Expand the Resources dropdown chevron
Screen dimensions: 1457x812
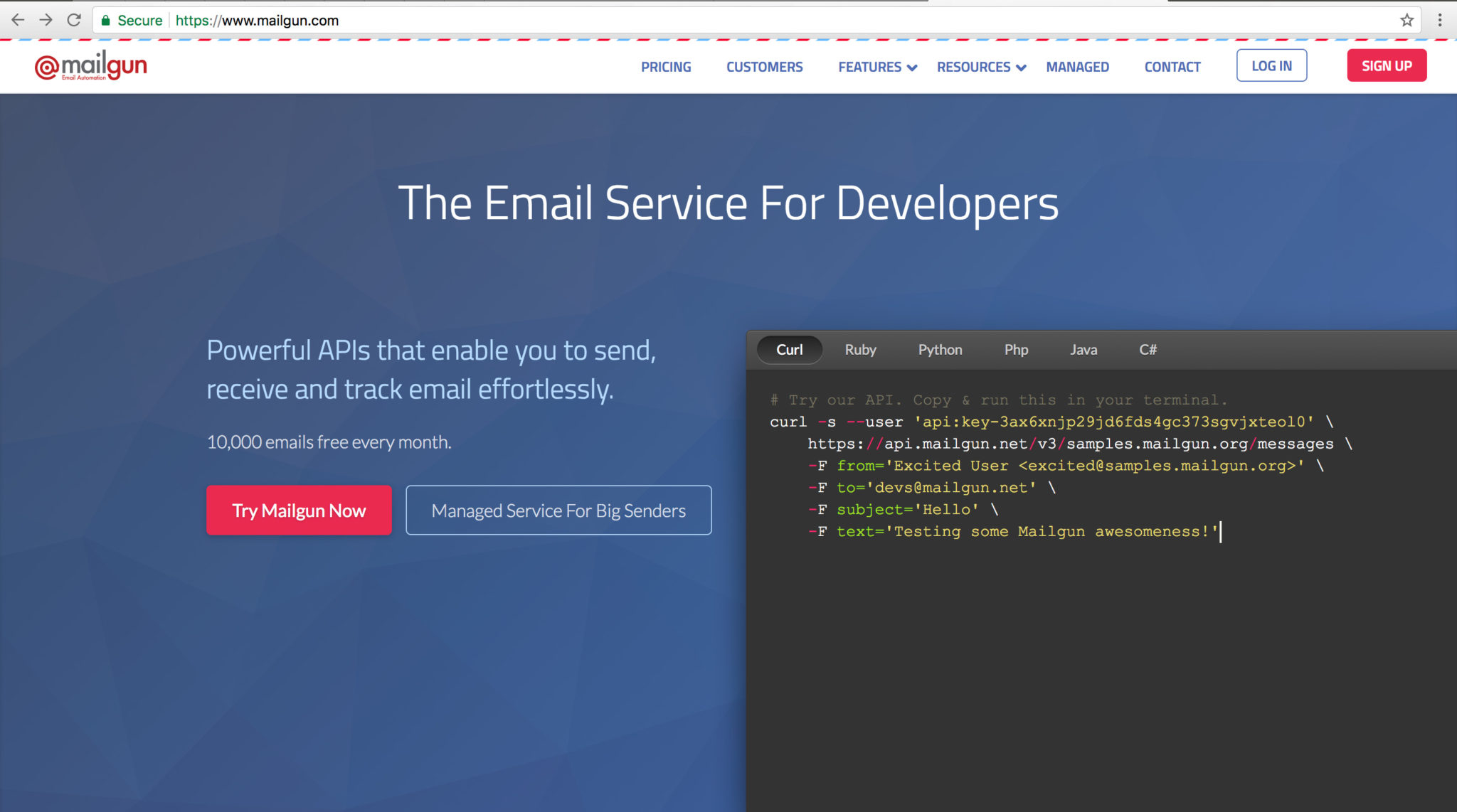[1021, 68]
